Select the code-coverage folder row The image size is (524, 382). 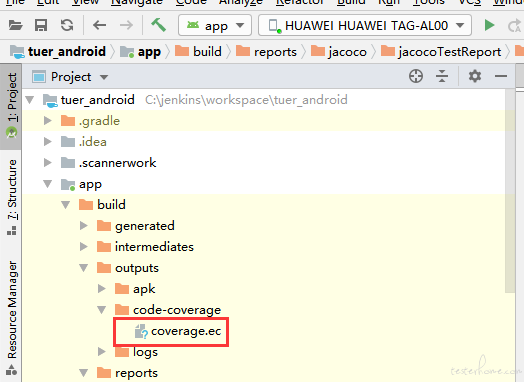click(264, 310)
